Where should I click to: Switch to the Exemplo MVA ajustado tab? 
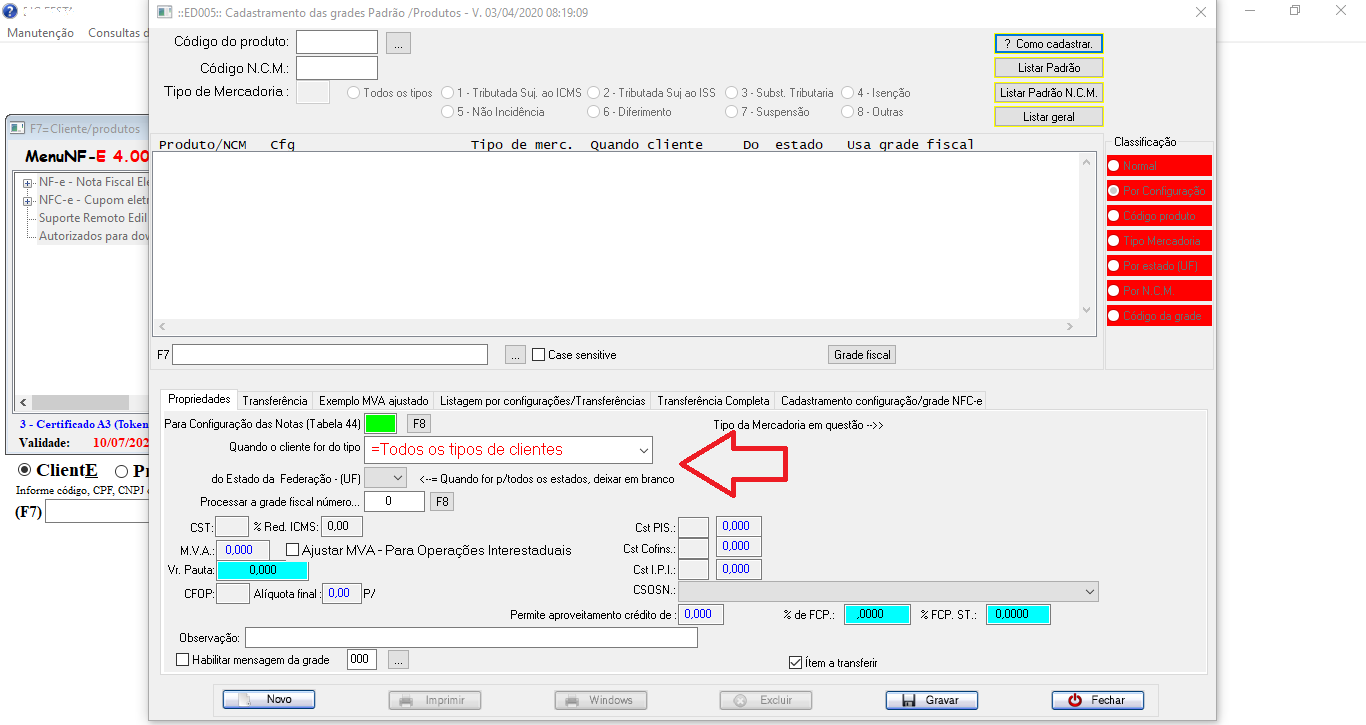(x=373, y=401)
